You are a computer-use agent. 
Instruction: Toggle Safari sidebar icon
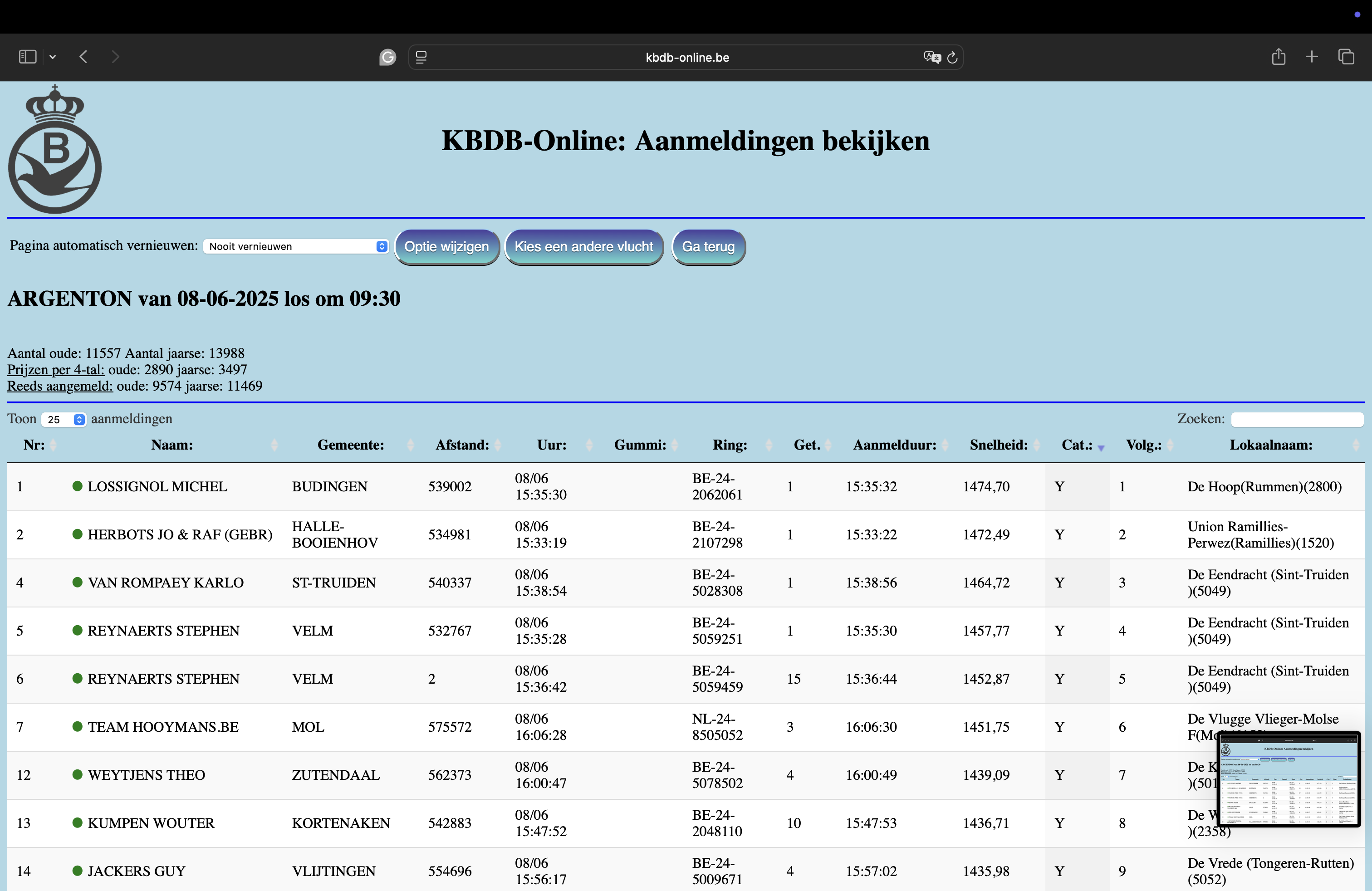(x=27, y=56)
